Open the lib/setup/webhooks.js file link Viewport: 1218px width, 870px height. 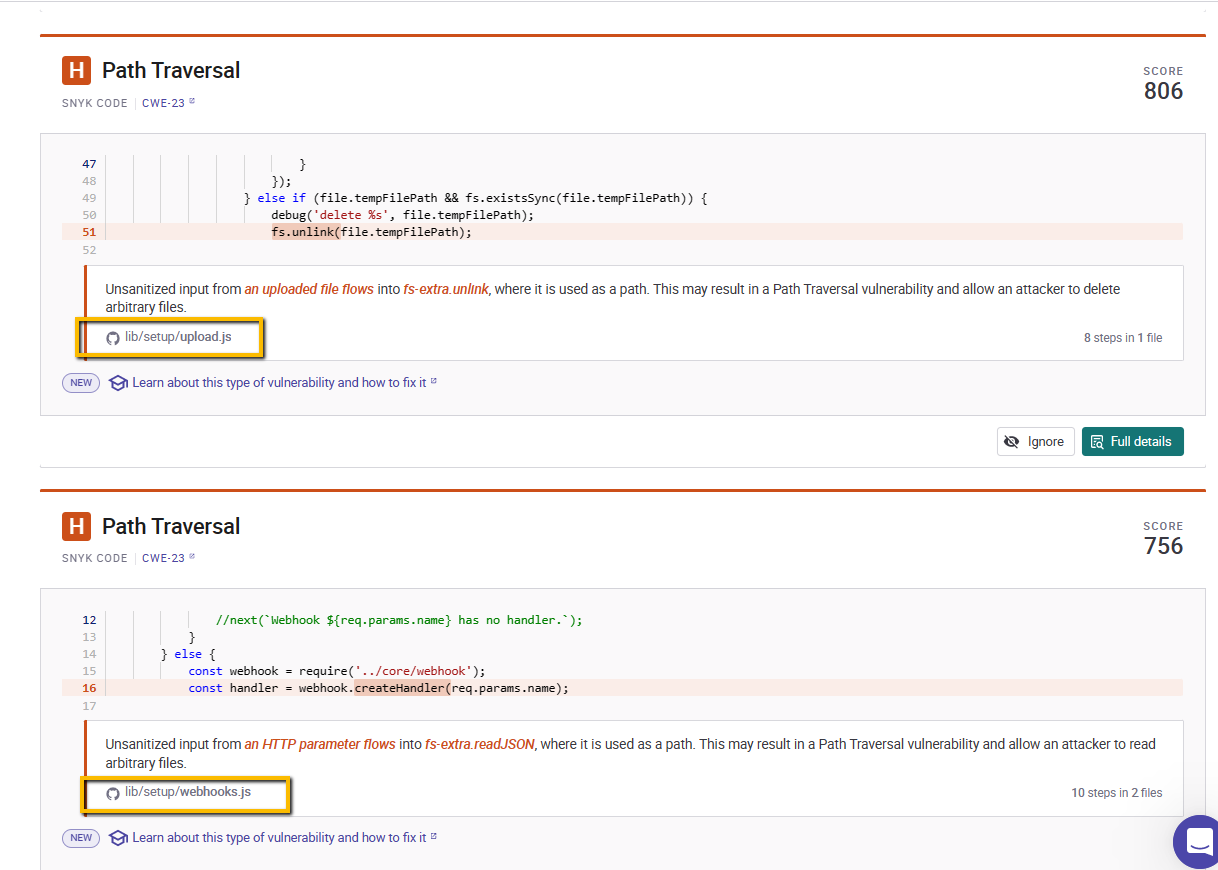(x=188, y=792)
